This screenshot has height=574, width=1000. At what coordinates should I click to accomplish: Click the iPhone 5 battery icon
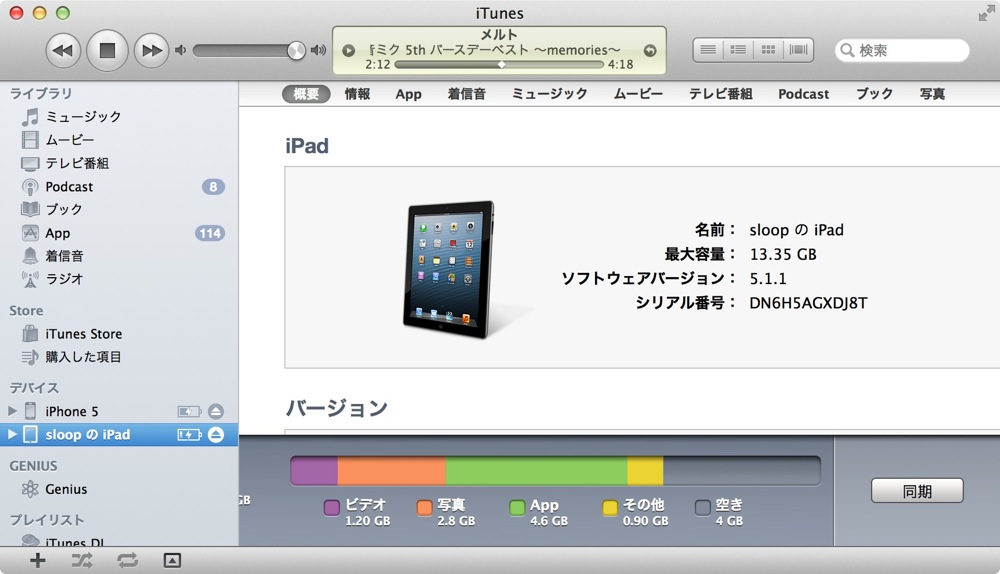(189, 411)
